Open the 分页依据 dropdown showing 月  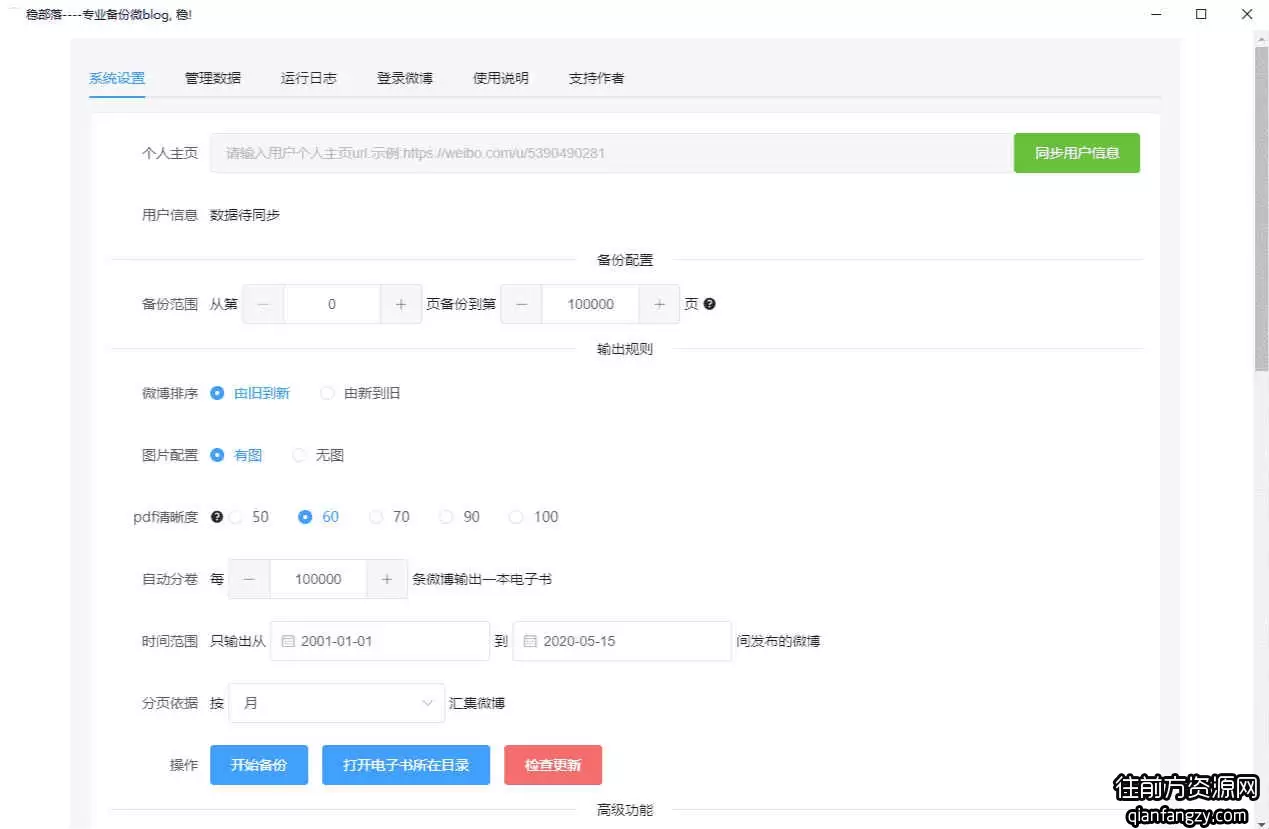coord(337,703)
